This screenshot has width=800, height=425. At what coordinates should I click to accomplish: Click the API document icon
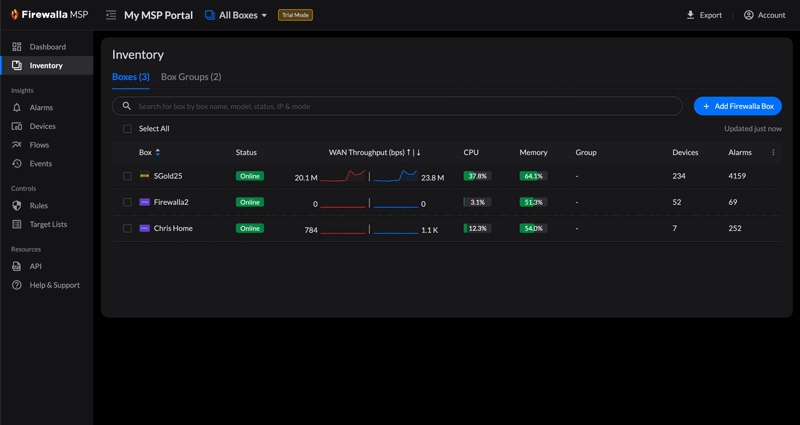17,266
